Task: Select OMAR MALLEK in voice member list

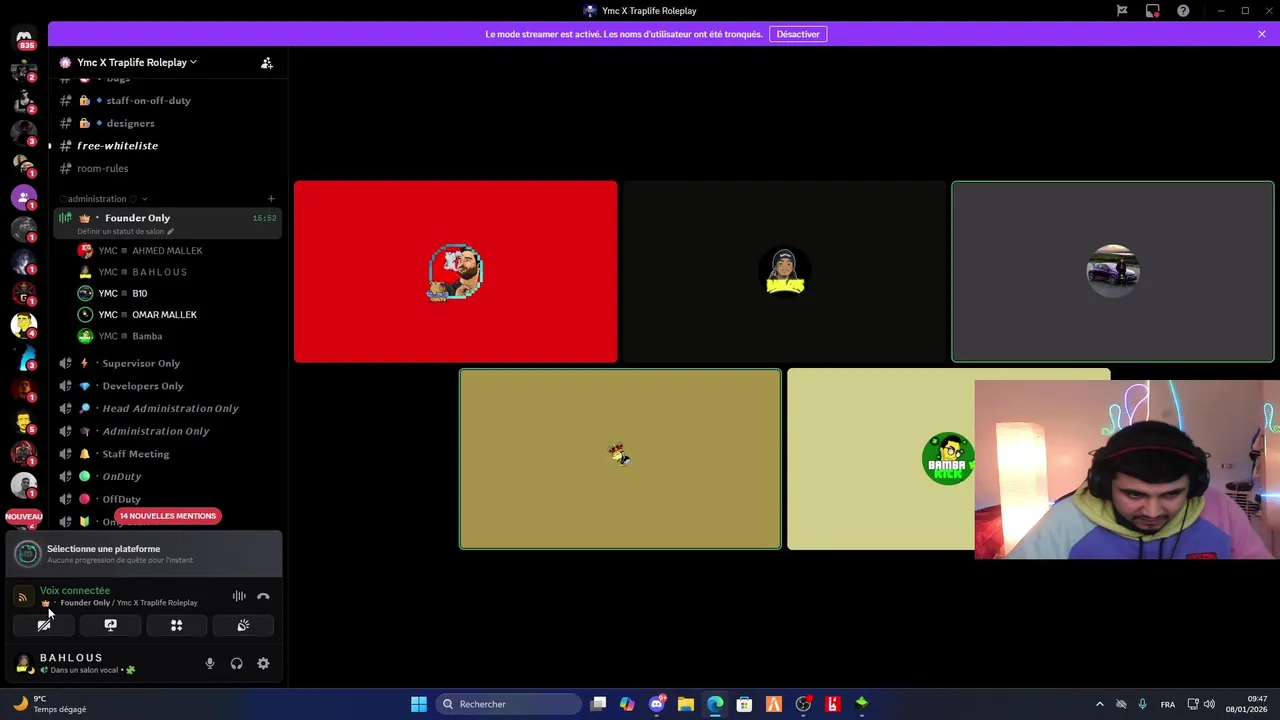Action: tap(165, 315)
